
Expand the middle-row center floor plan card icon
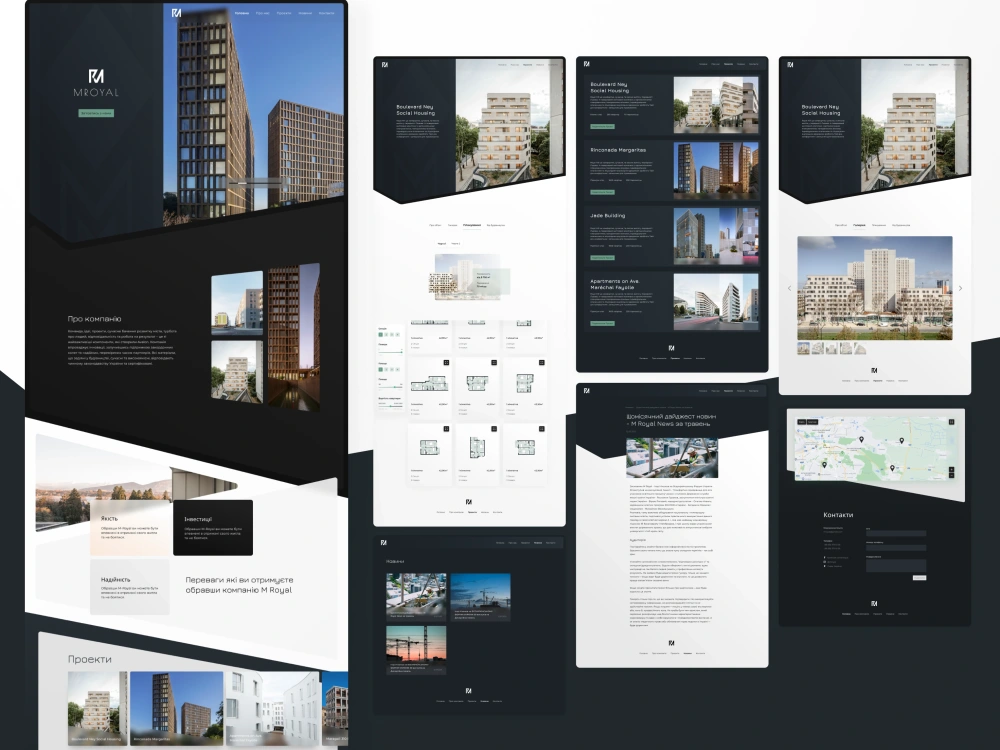point(494,362)
